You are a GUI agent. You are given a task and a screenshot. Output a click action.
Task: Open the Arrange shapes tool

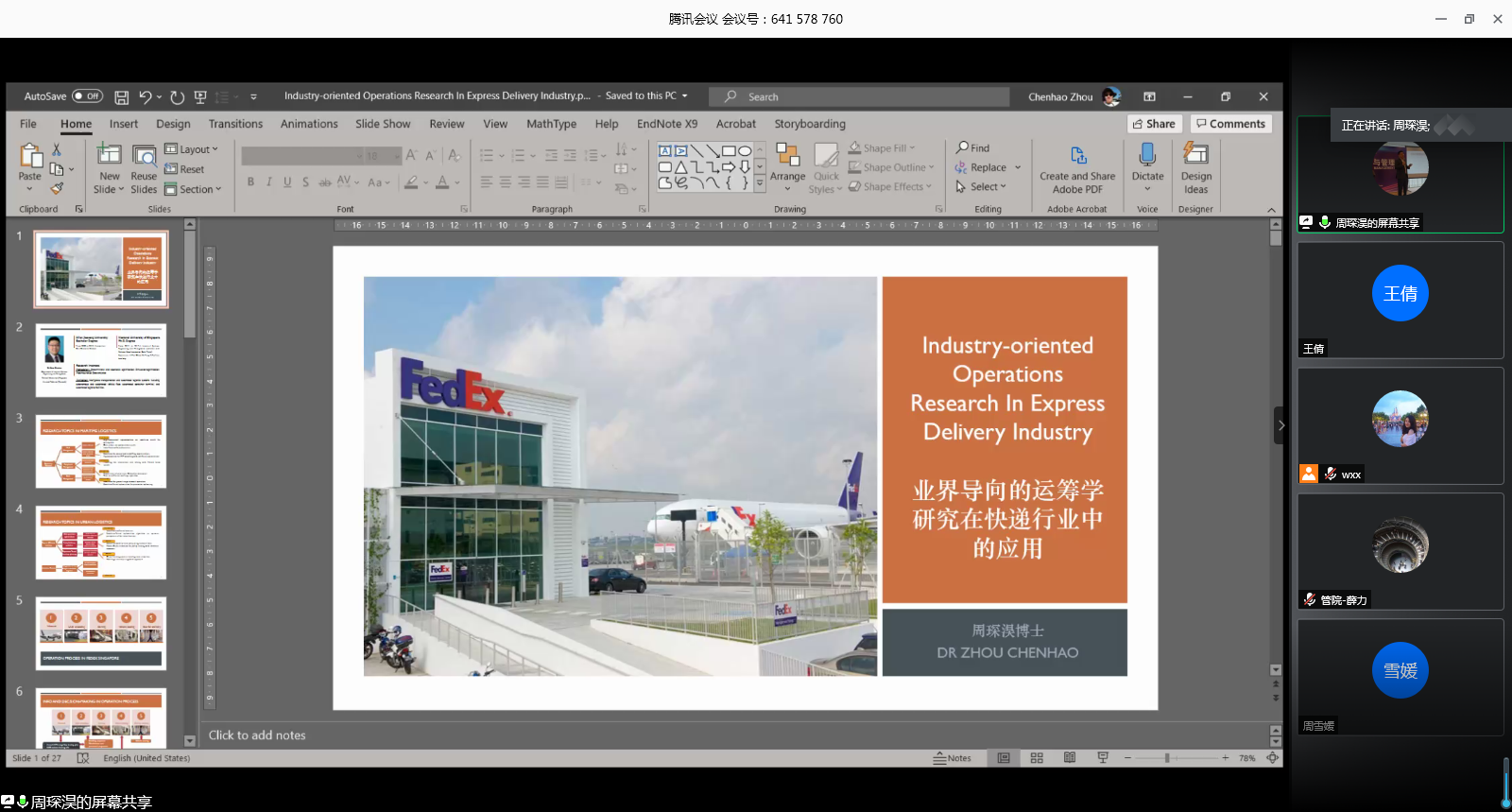[787, 163]
